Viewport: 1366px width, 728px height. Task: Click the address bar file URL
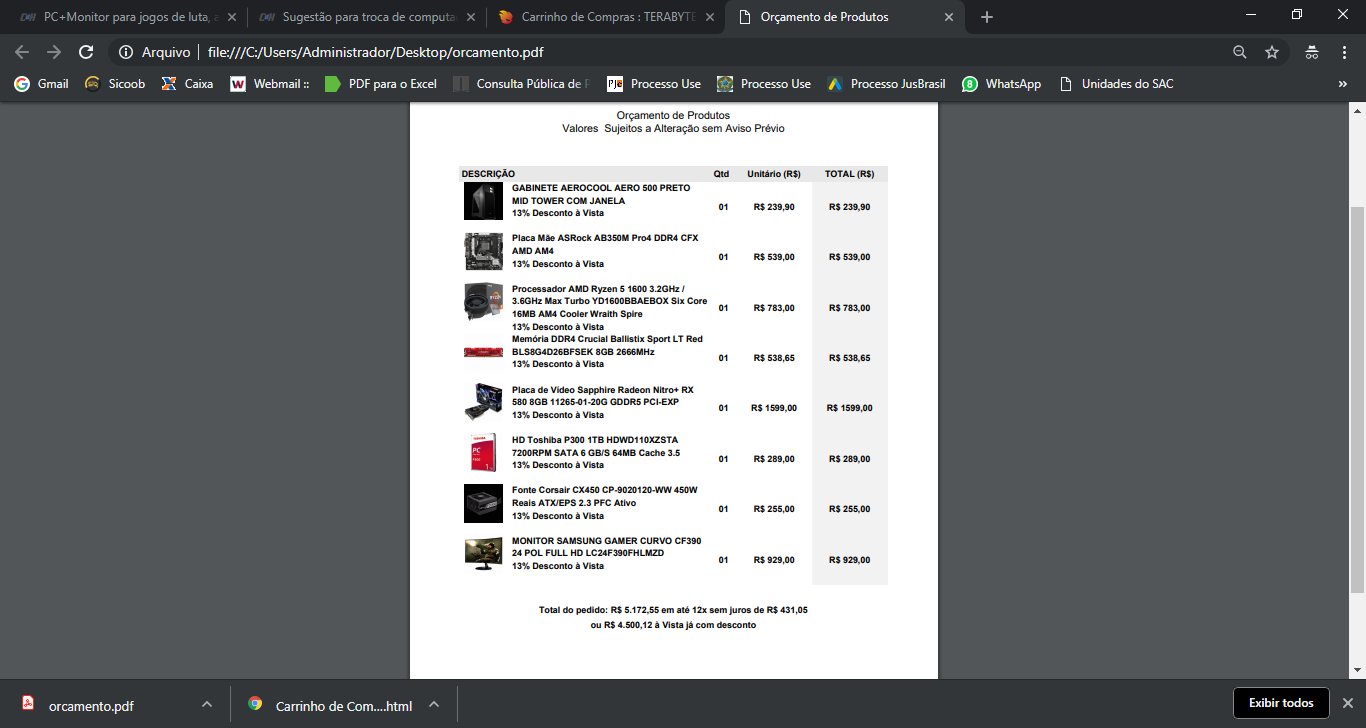pyautogui.click(x=375, y=52)
